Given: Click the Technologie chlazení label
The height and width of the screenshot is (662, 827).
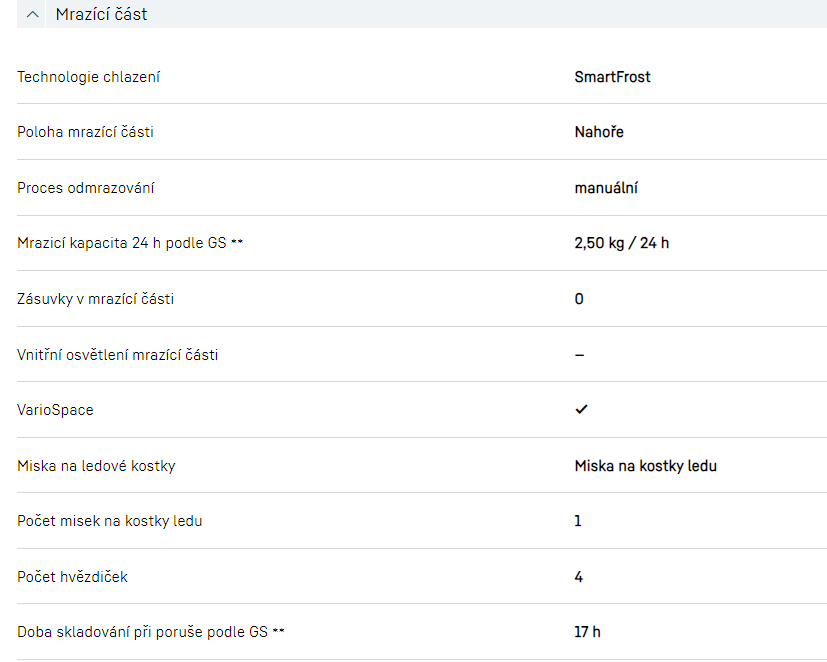Looking at the screenshot, I should pyautogui.click(x=88, y=77).
